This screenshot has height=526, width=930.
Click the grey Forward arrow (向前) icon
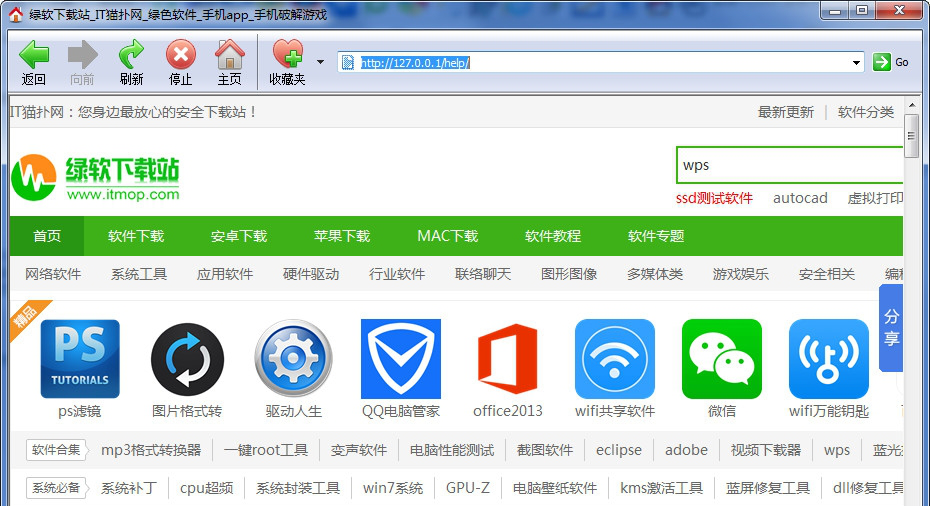pos(82,55)
